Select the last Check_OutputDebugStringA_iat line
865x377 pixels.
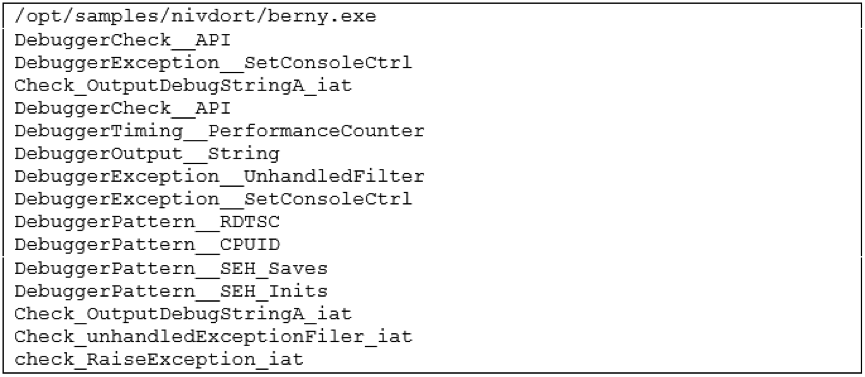pos(183,314)
